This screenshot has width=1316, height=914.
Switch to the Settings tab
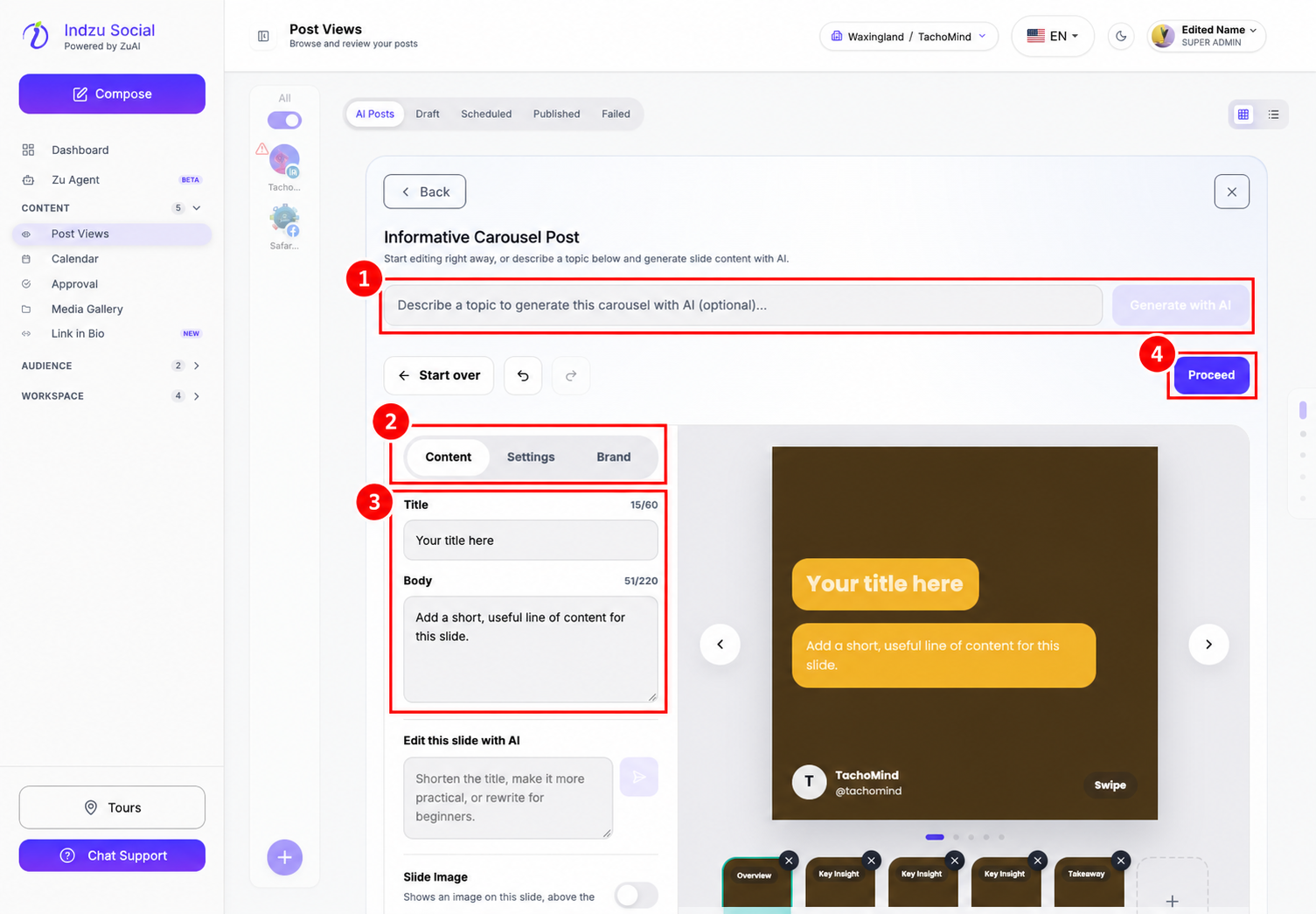pos(531,457)
